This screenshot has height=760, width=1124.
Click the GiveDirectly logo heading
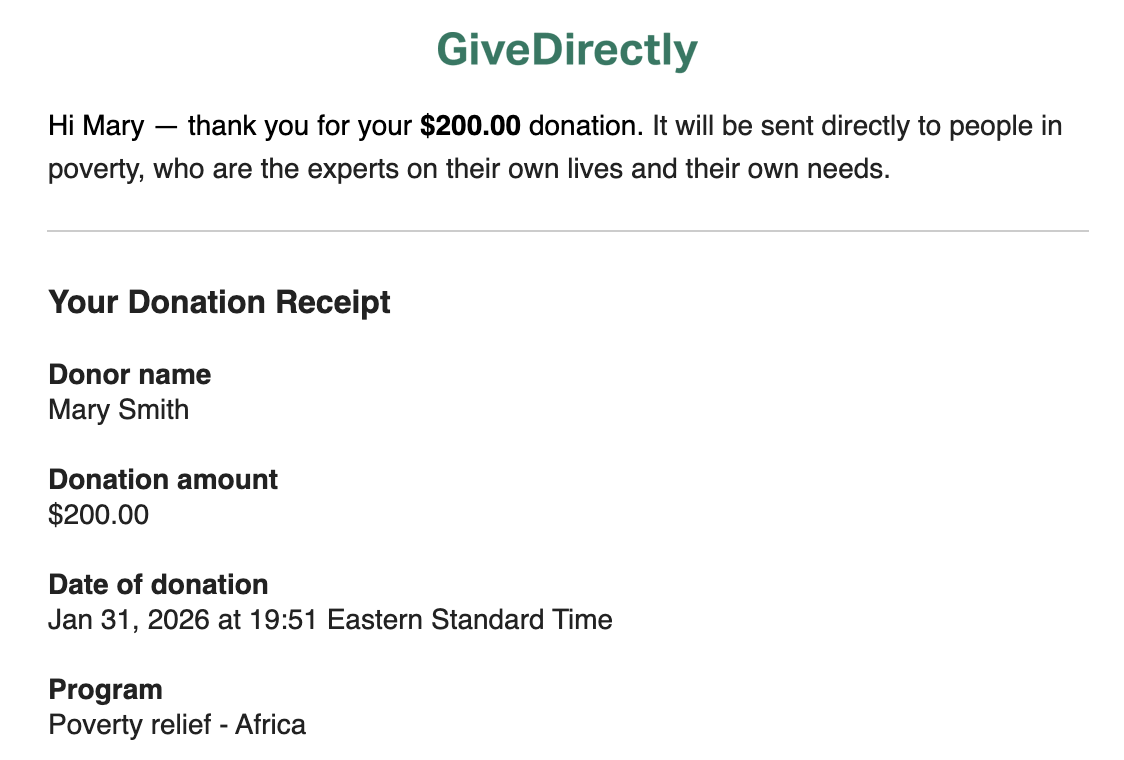tap(567, 50)
